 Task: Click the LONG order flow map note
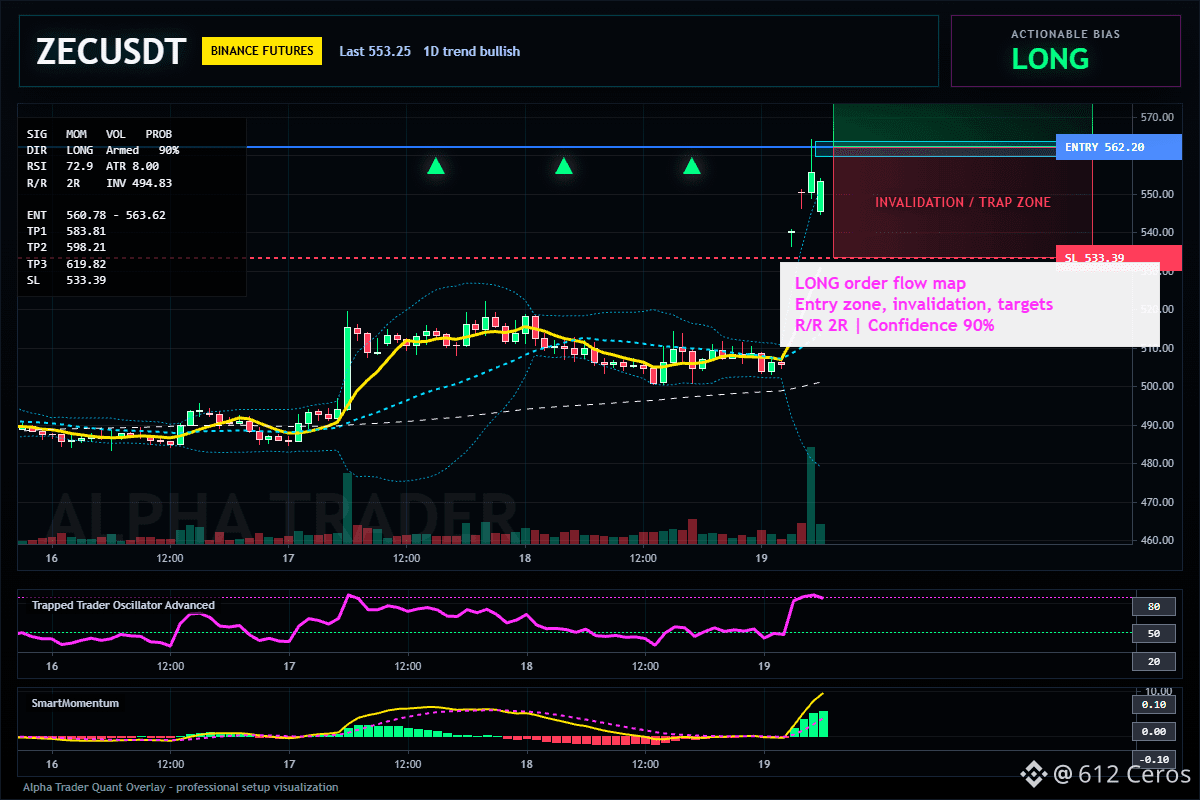click(880, 284)
